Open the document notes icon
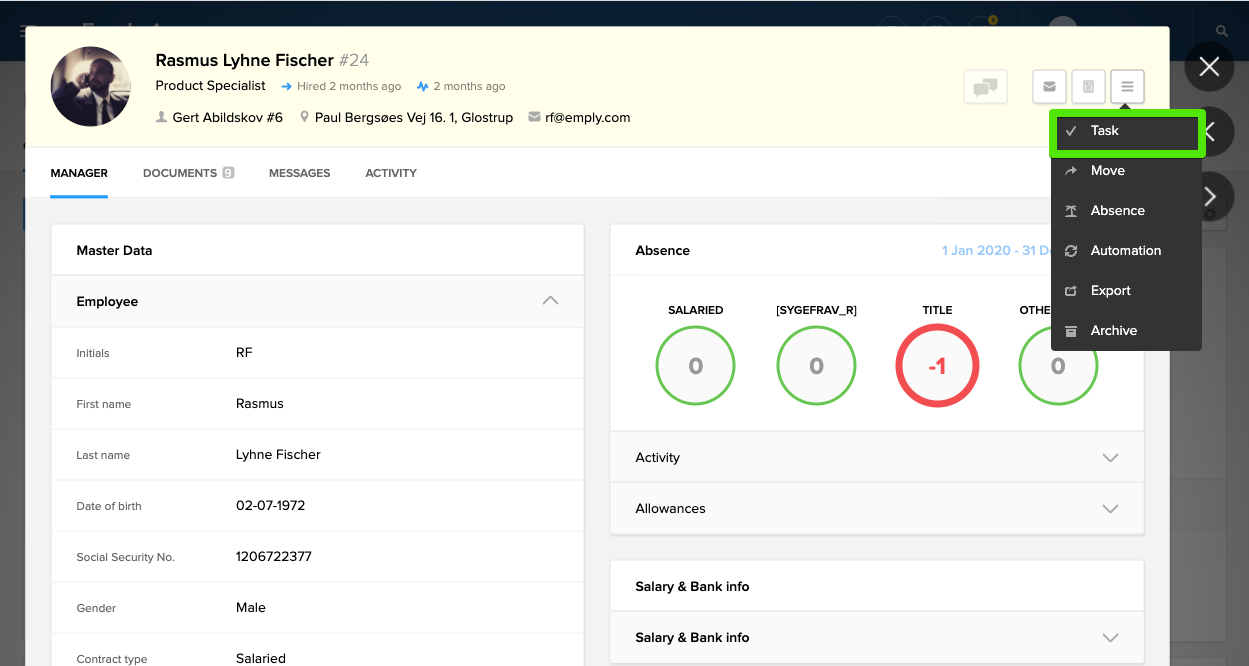The image size is (1249, 666). click(x=1088, y=87)
